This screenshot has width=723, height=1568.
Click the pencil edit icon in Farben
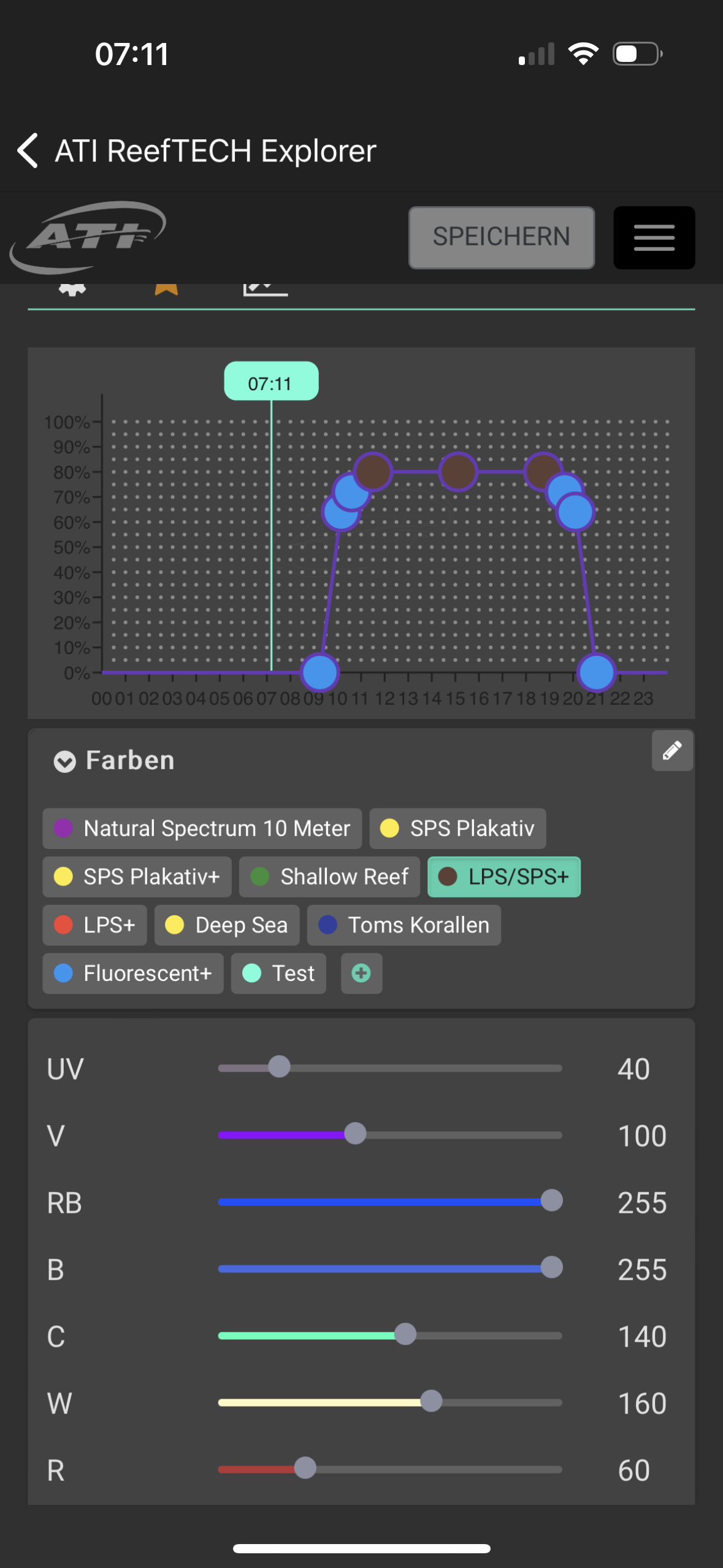(x=672, y=750)
